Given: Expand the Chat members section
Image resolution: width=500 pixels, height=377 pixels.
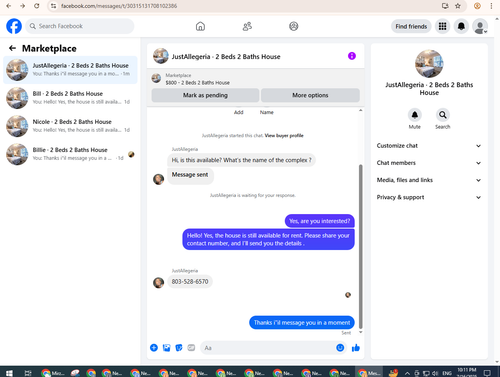Looking at the screenshot, I should tap(429, 163).
